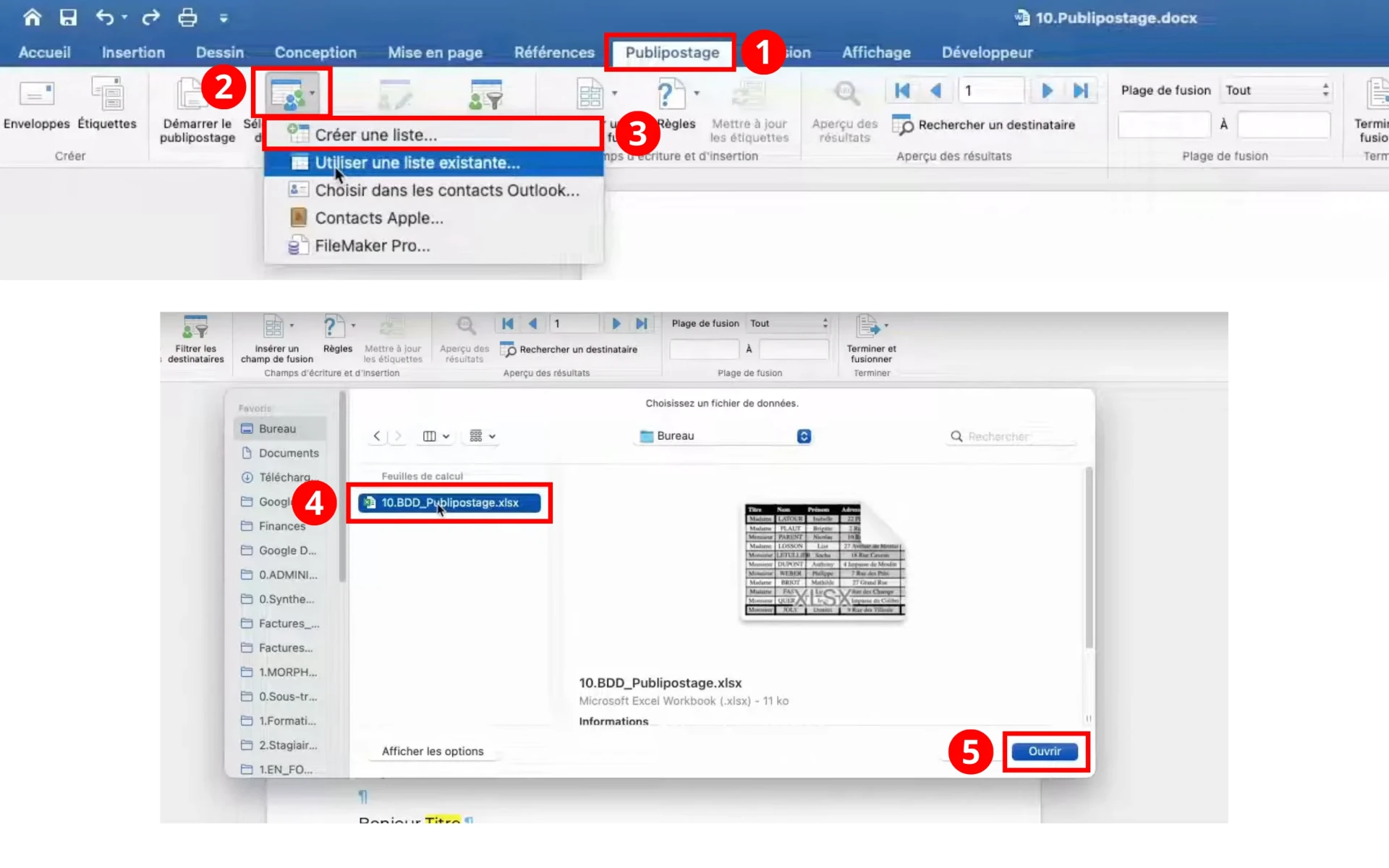Open the Plage de fusion Tout dropdown, top ribbon

pos(1277,90)
